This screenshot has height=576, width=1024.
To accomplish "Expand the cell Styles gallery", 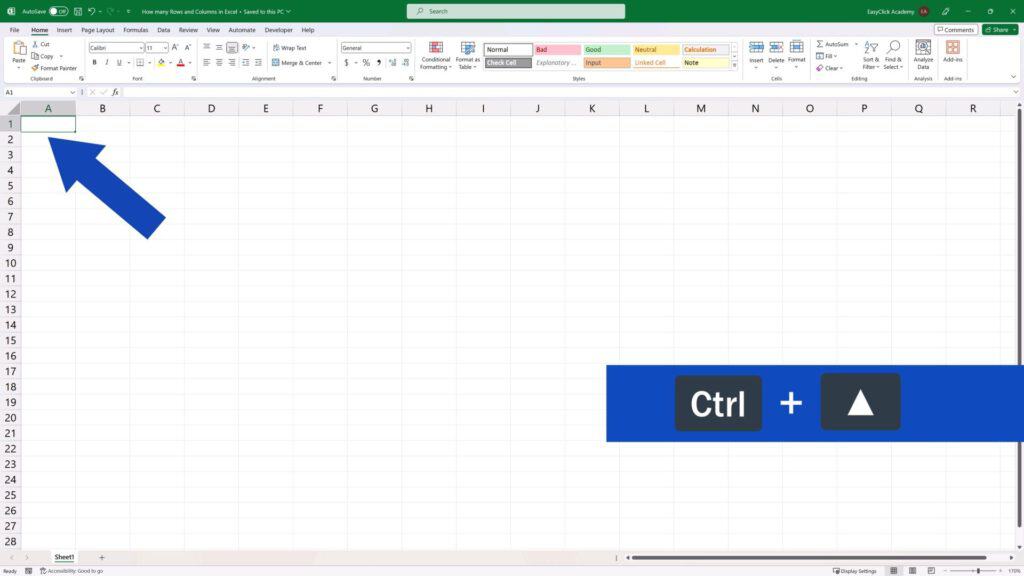I will click(734, 65).
